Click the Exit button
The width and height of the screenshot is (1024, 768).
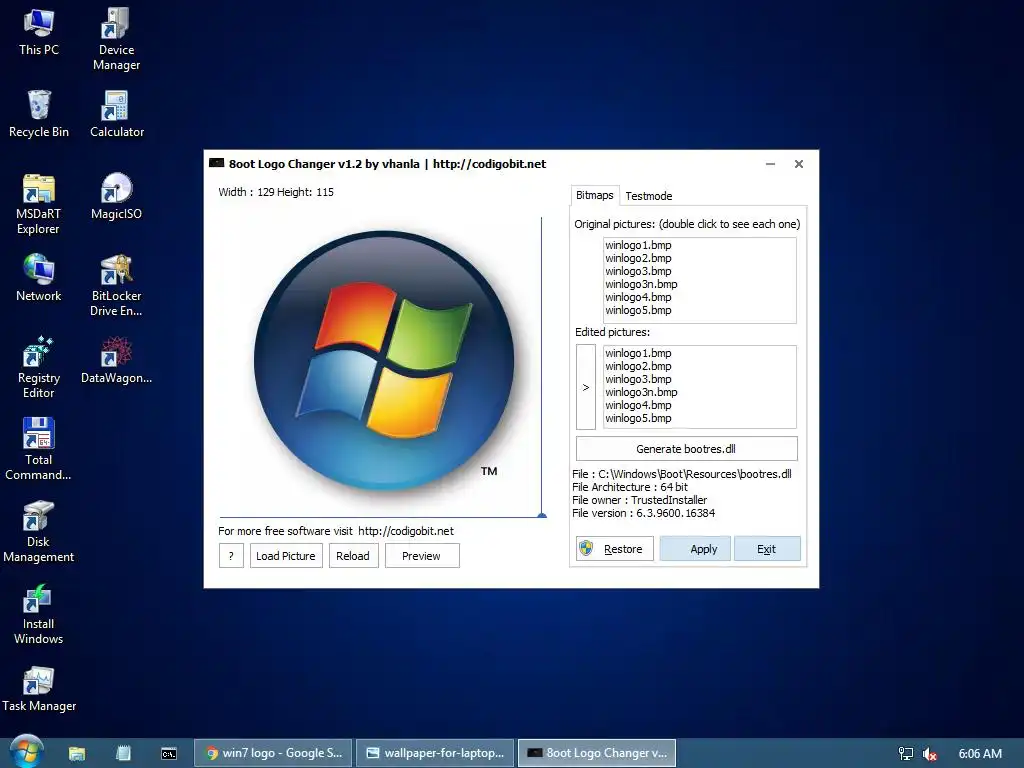(x=767, y=549)
